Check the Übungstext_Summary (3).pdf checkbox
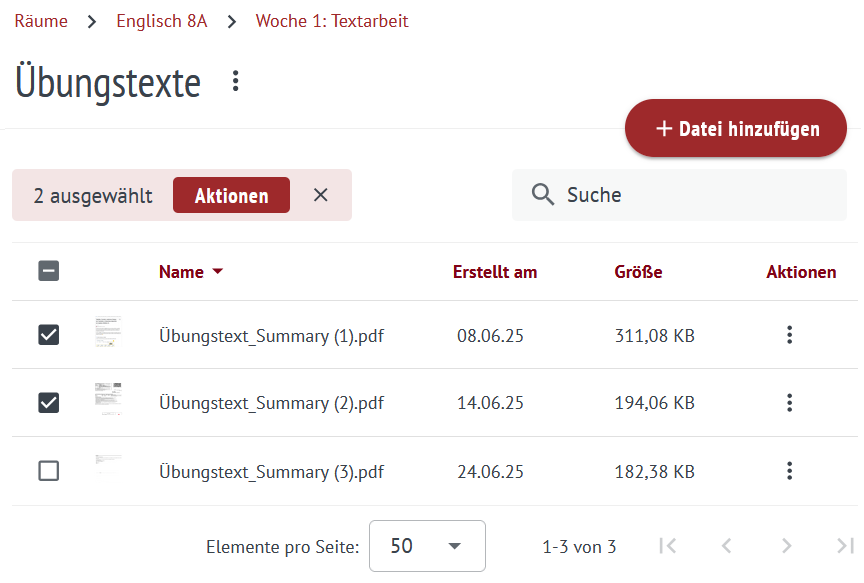This screenshot has width=864, height=583. [48, 471]
